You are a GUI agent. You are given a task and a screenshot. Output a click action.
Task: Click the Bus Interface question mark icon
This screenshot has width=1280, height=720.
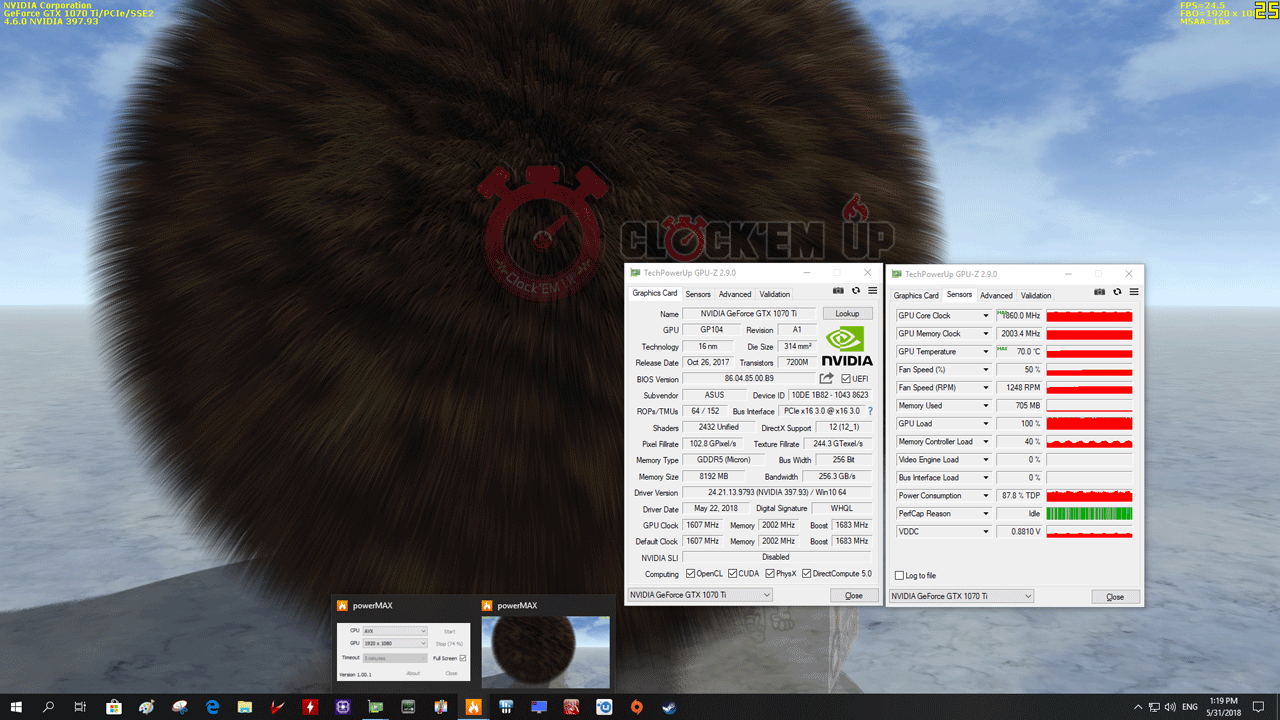(870, 411)
